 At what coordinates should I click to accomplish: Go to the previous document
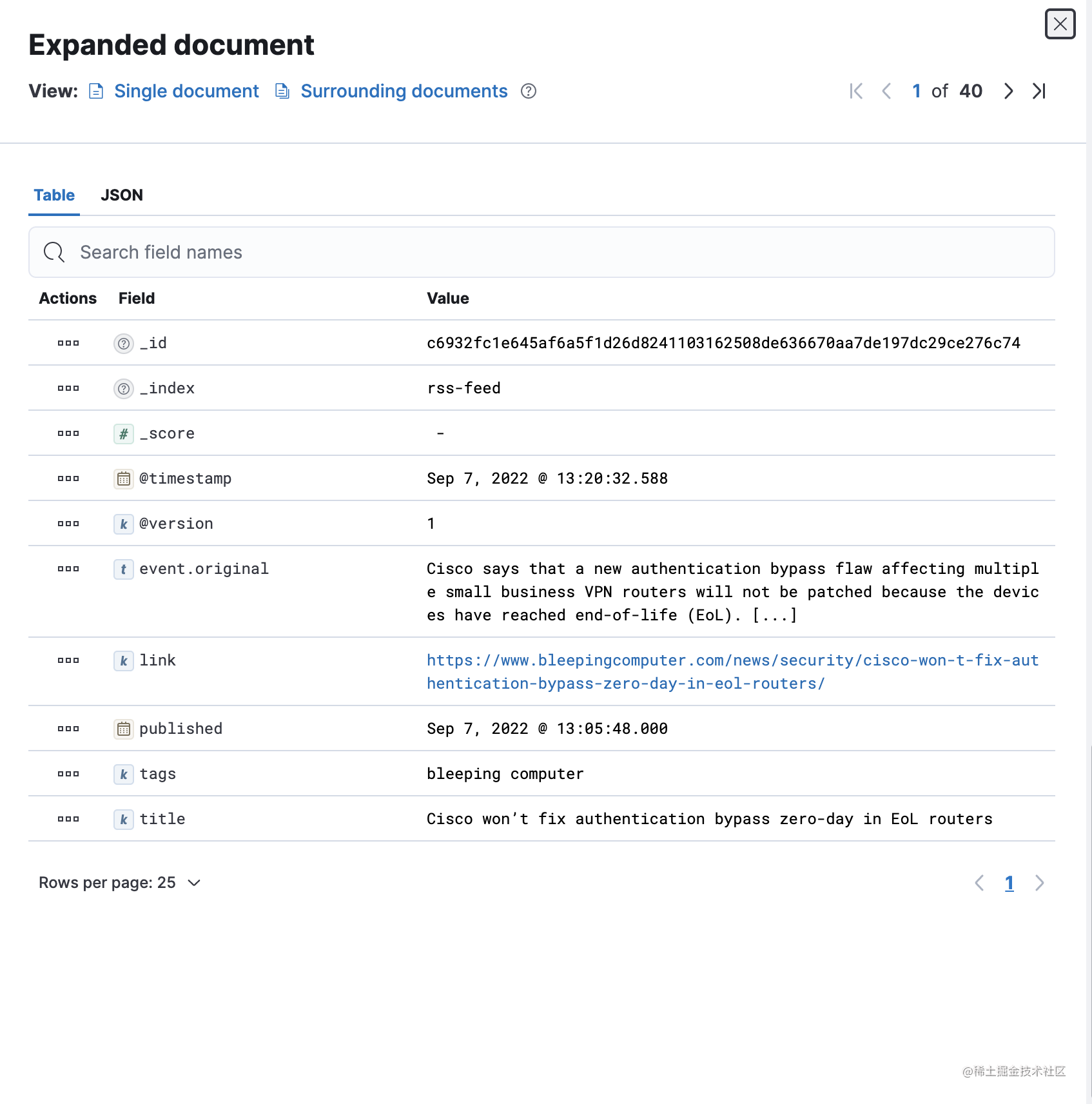point(886,91)
